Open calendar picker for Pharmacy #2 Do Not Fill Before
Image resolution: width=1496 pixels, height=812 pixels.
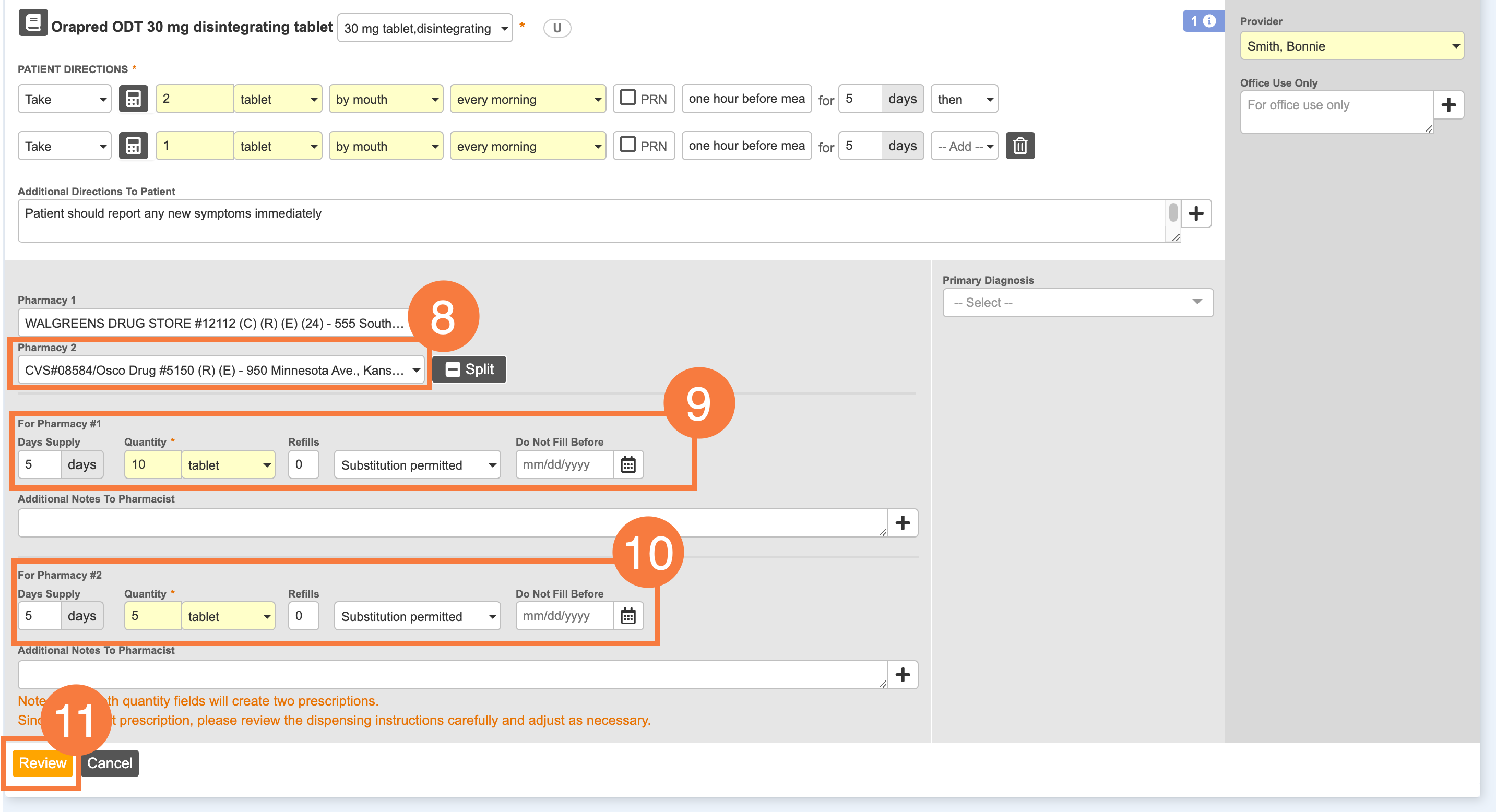[x=628, y=616]
